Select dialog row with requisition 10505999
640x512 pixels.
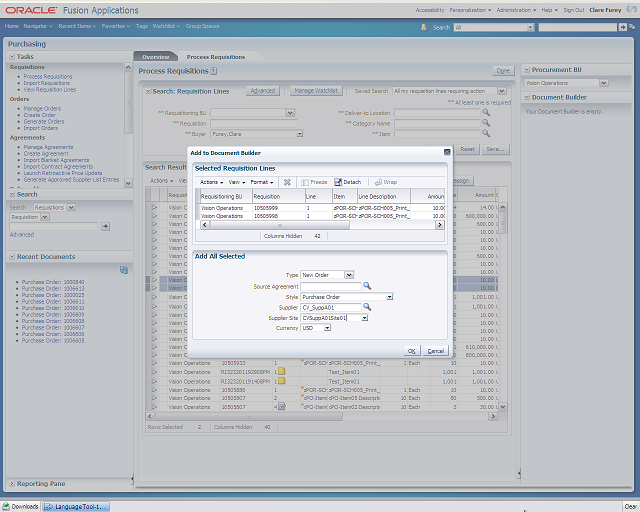pyautogui.click(x=320, y=208)
